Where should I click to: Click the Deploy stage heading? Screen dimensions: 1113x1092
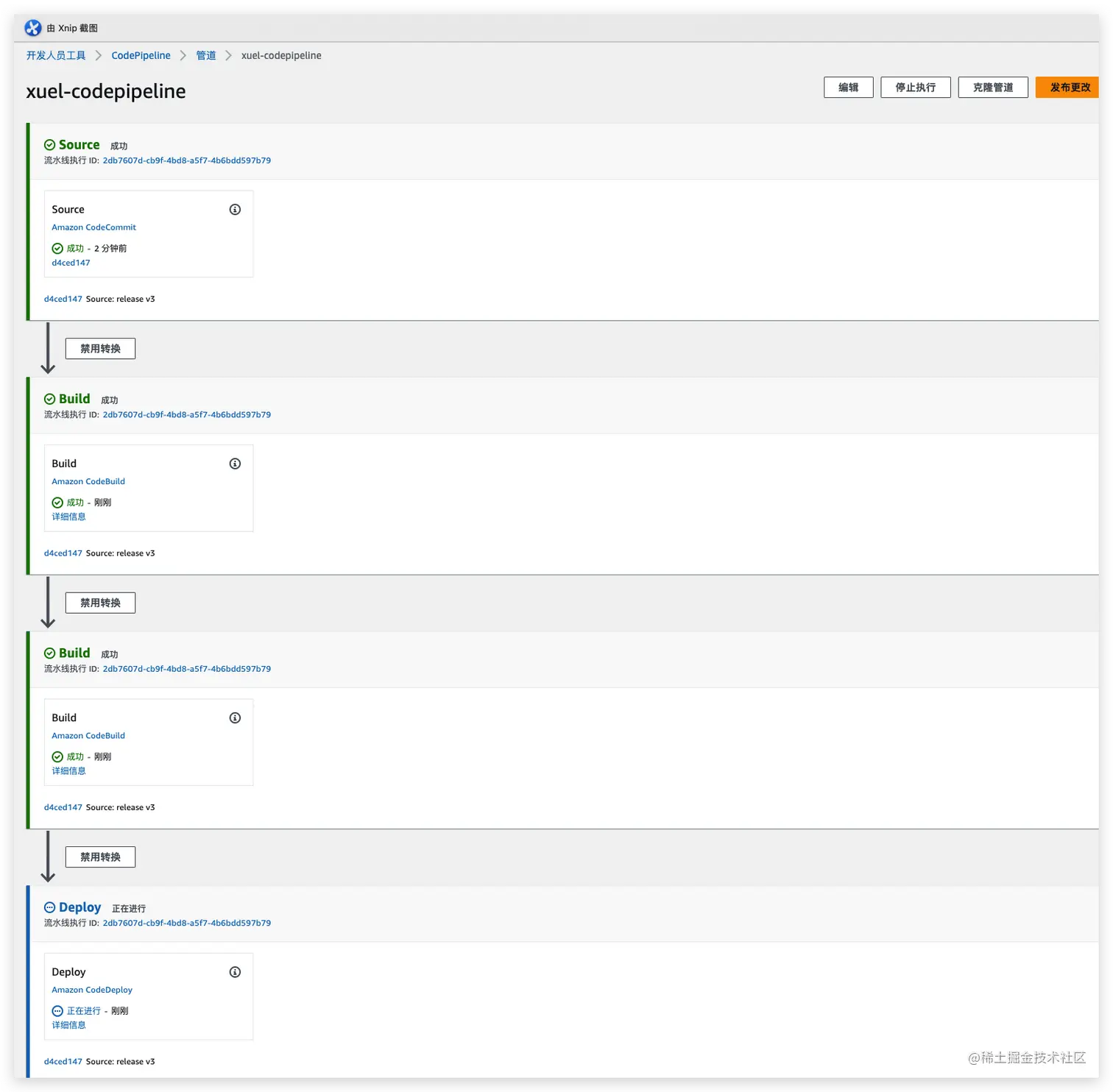click(79, 907)
